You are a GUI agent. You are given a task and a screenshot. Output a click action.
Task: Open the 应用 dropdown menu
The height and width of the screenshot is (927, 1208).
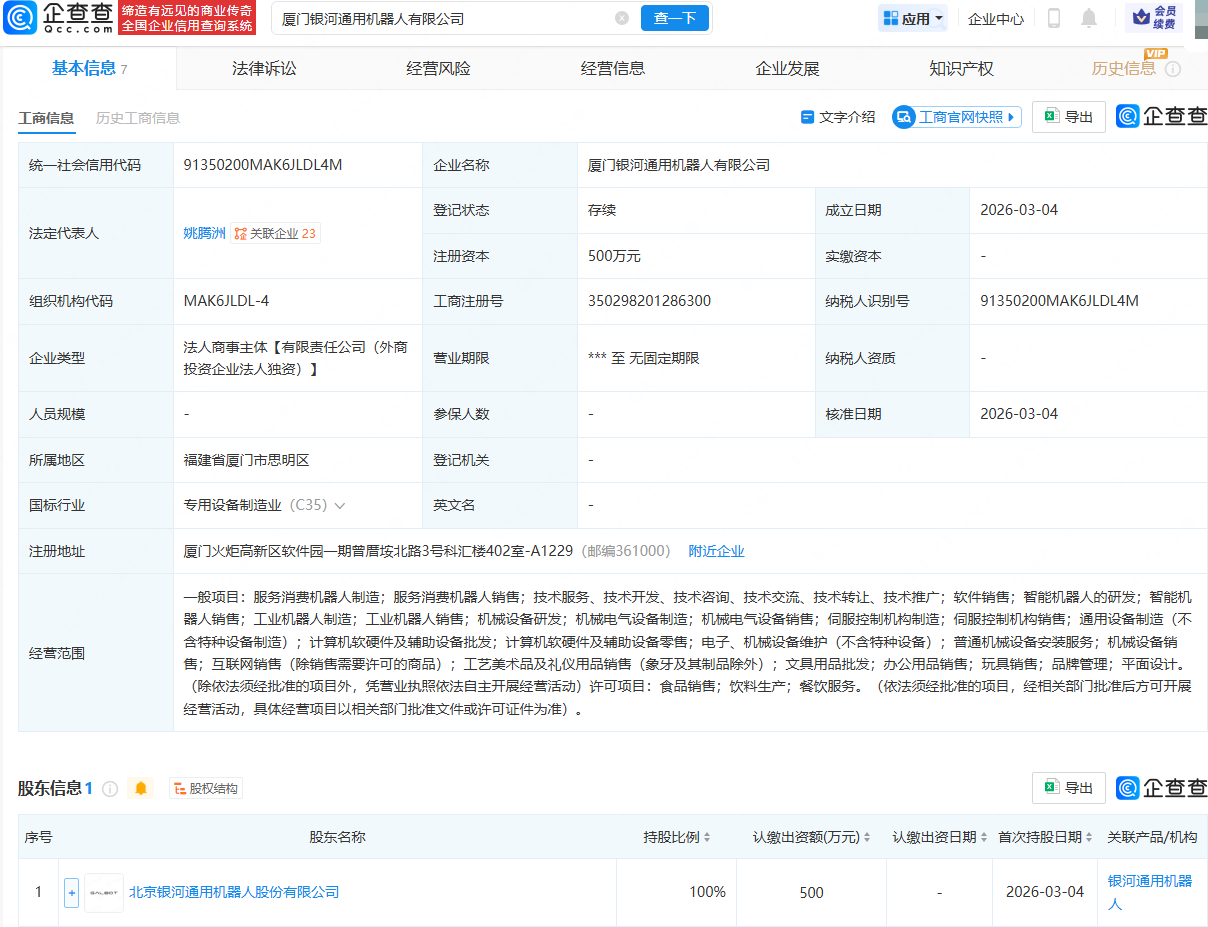(912, 17)
